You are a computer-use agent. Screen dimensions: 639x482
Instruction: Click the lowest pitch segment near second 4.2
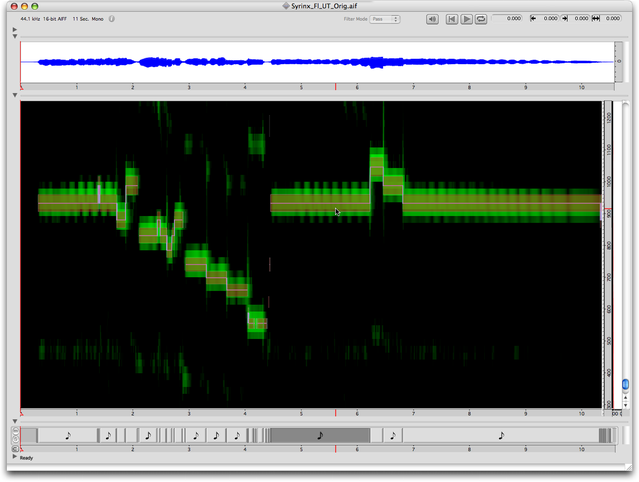tap(257, 324)
